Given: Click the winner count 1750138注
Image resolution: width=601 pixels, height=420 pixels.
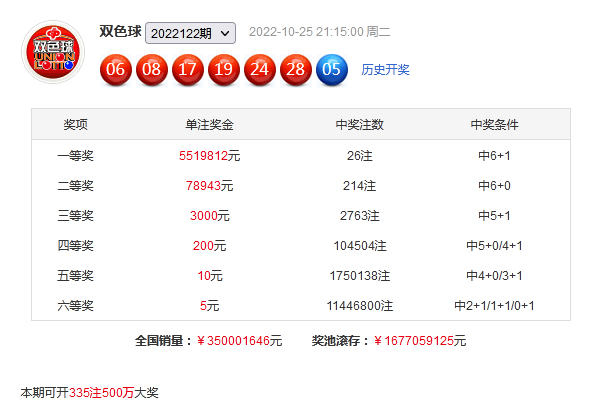Looking at the screenshot, I should click(x=360, y=276).
